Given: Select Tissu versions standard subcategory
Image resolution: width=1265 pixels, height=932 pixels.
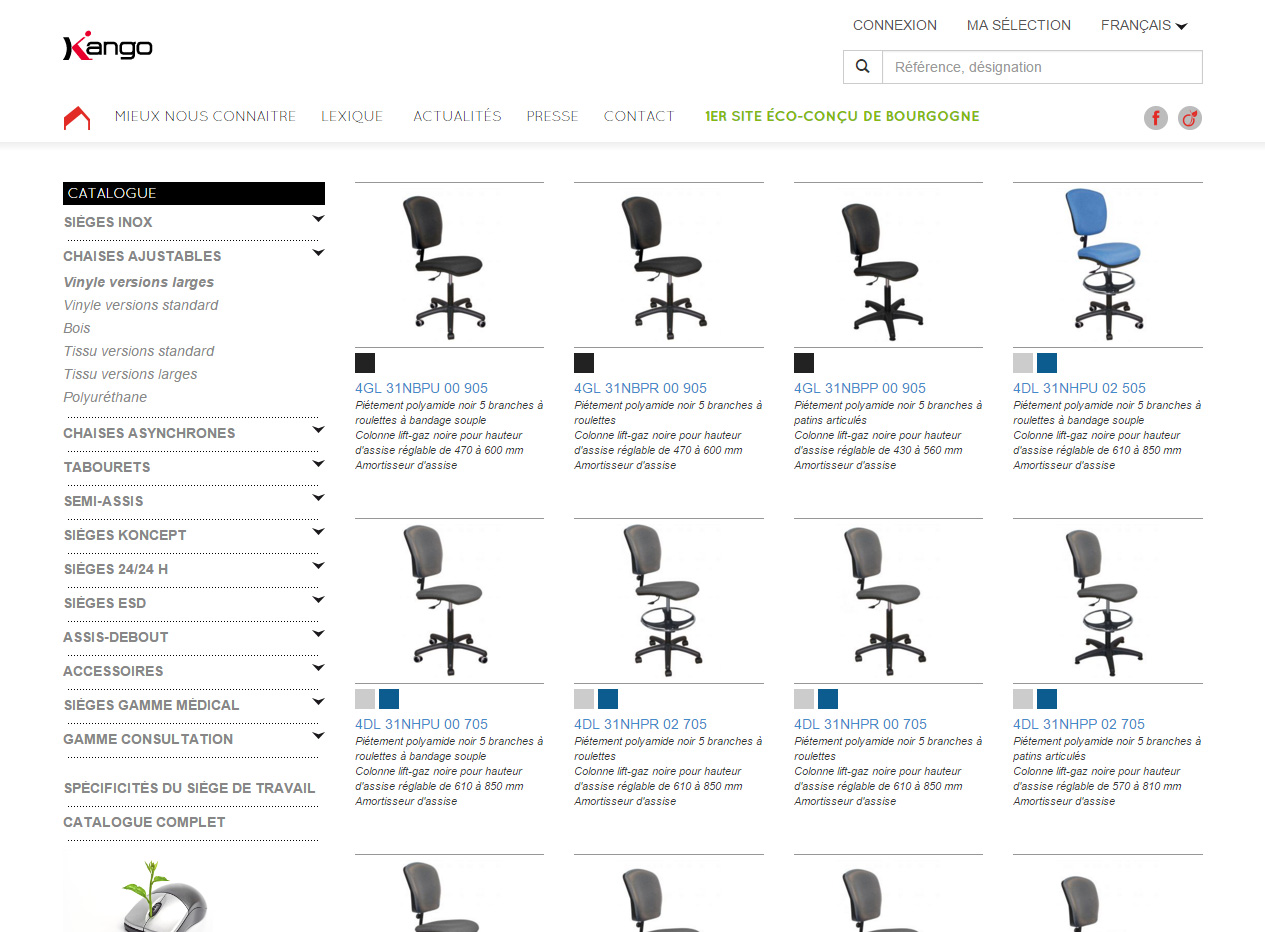Looking at the screenshot, I should [139, 351].
